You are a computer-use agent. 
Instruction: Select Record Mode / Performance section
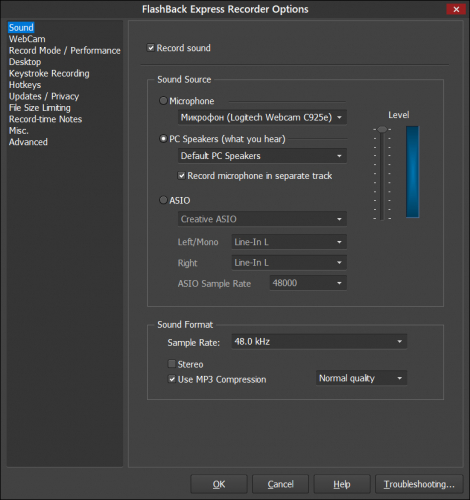pos(65,51)
